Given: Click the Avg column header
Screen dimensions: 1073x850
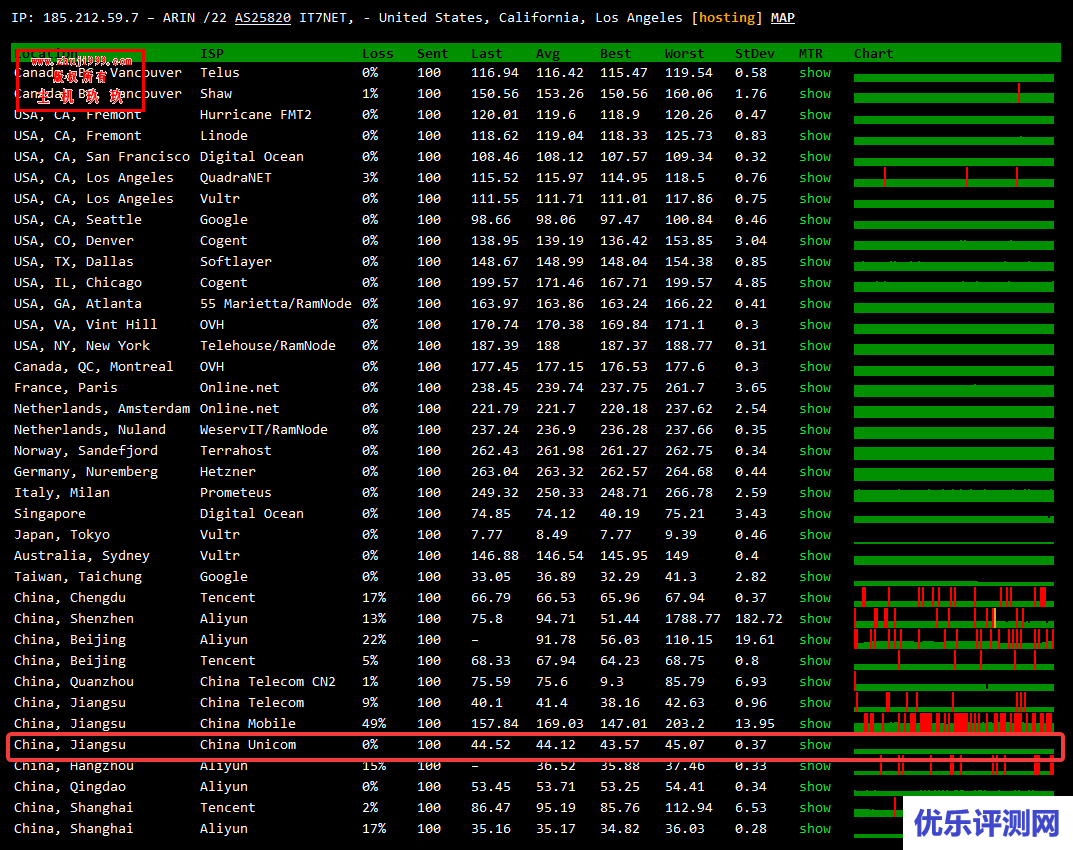Looking at the screenshot, I should coord(548,53).
